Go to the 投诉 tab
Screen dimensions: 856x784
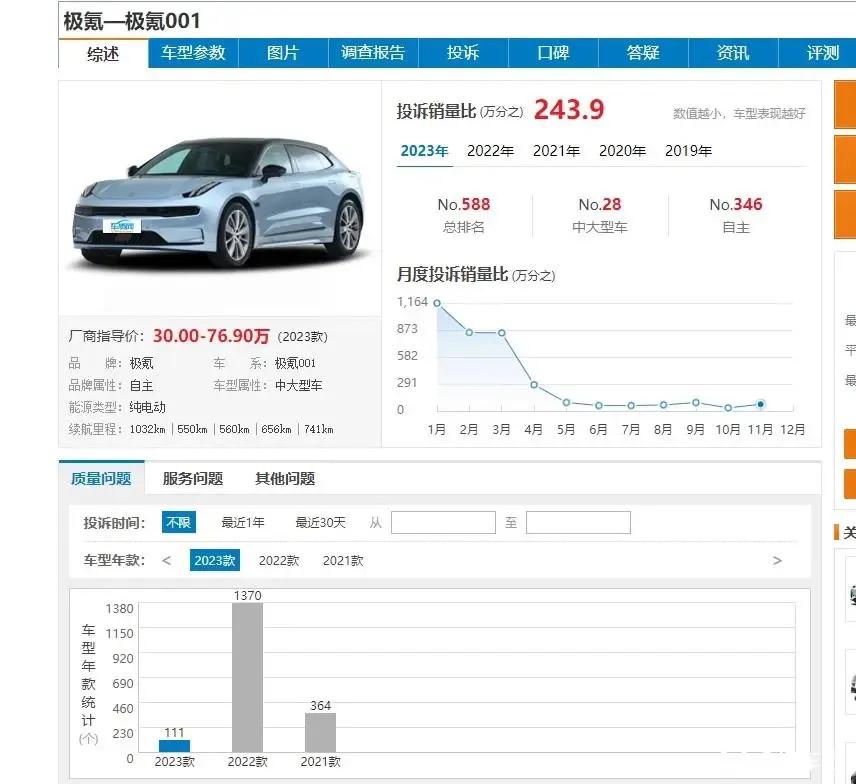pyautogui.click(x=463, y=53)
